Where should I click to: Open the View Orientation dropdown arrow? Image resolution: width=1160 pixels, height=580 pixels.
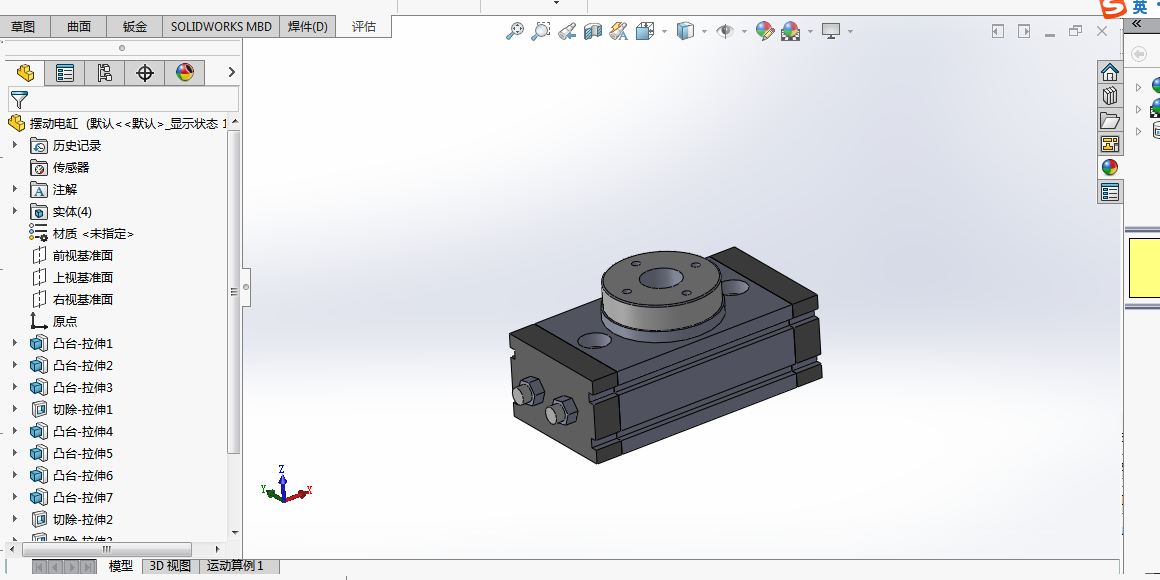[x=664, y=31]
